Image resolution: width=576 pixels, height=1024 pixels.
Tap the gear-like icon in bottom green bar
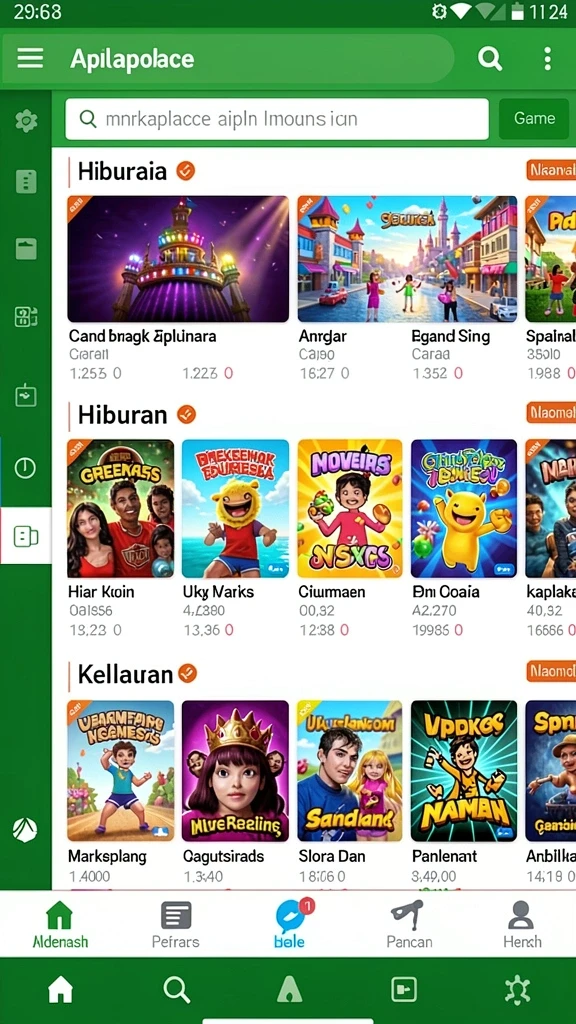coord(518,990)
